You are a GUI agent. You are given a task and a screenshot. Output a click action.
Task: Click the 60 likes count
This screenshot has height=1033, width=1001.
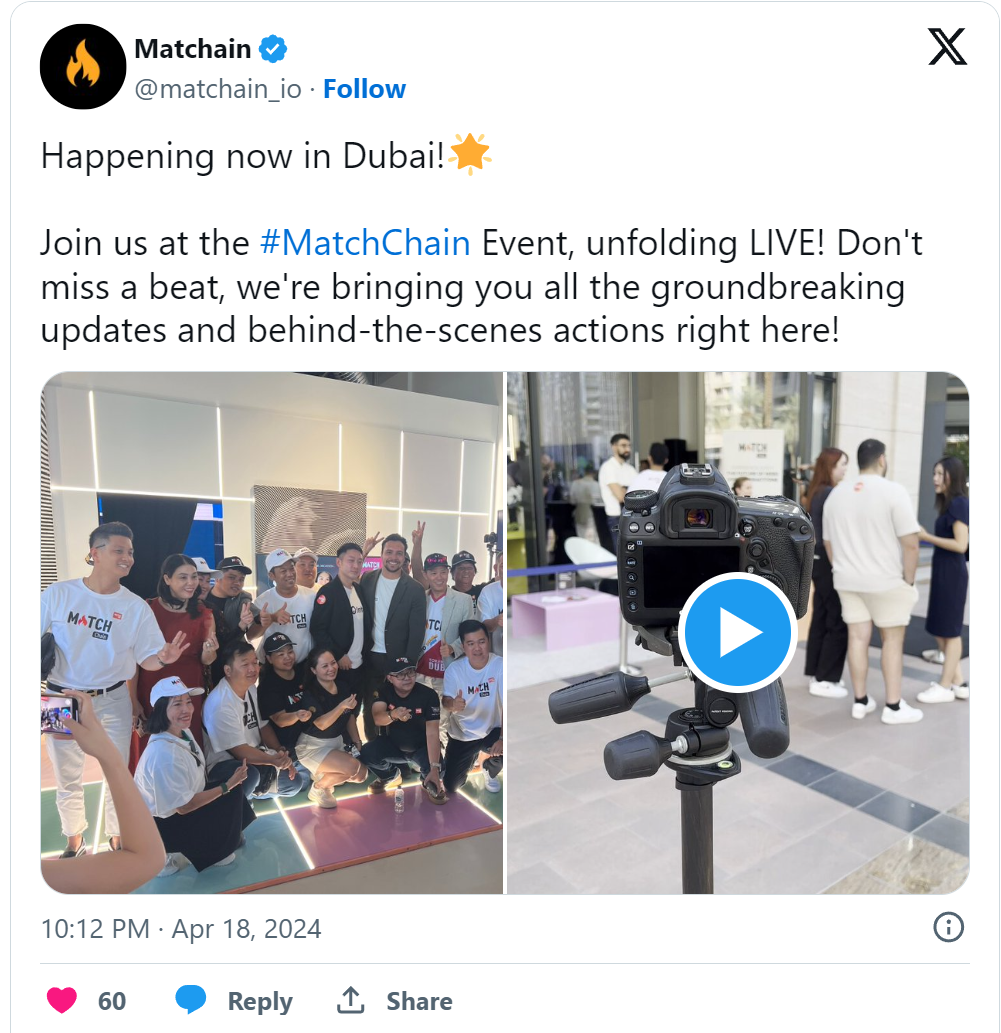click(x=112, y=1001)
